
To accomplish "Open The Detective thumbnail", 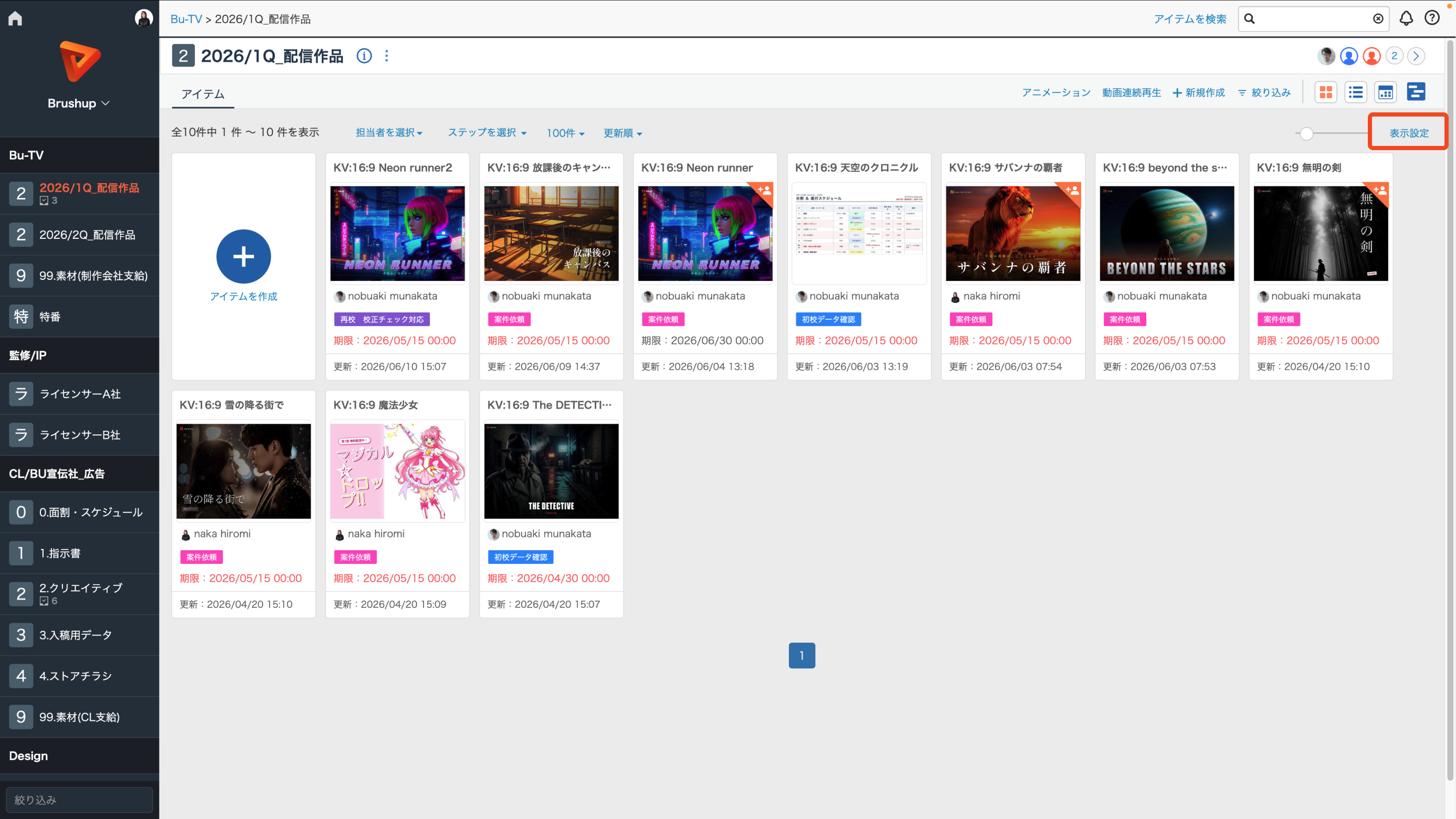I will (551, 471).
